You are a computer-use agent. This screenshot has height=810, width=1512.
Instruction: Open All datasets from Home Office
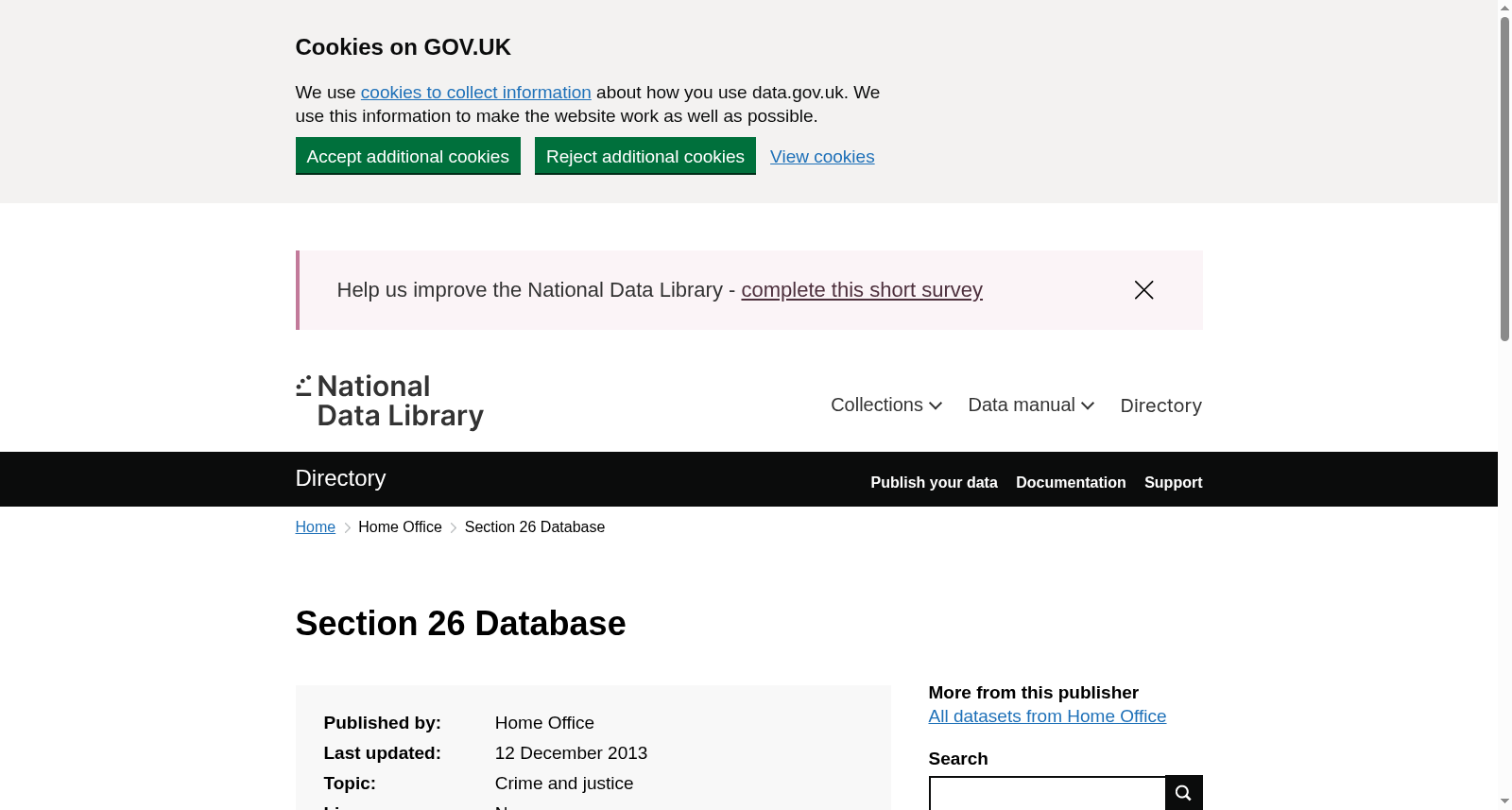pyautogui.click(x=1047, y=716)
